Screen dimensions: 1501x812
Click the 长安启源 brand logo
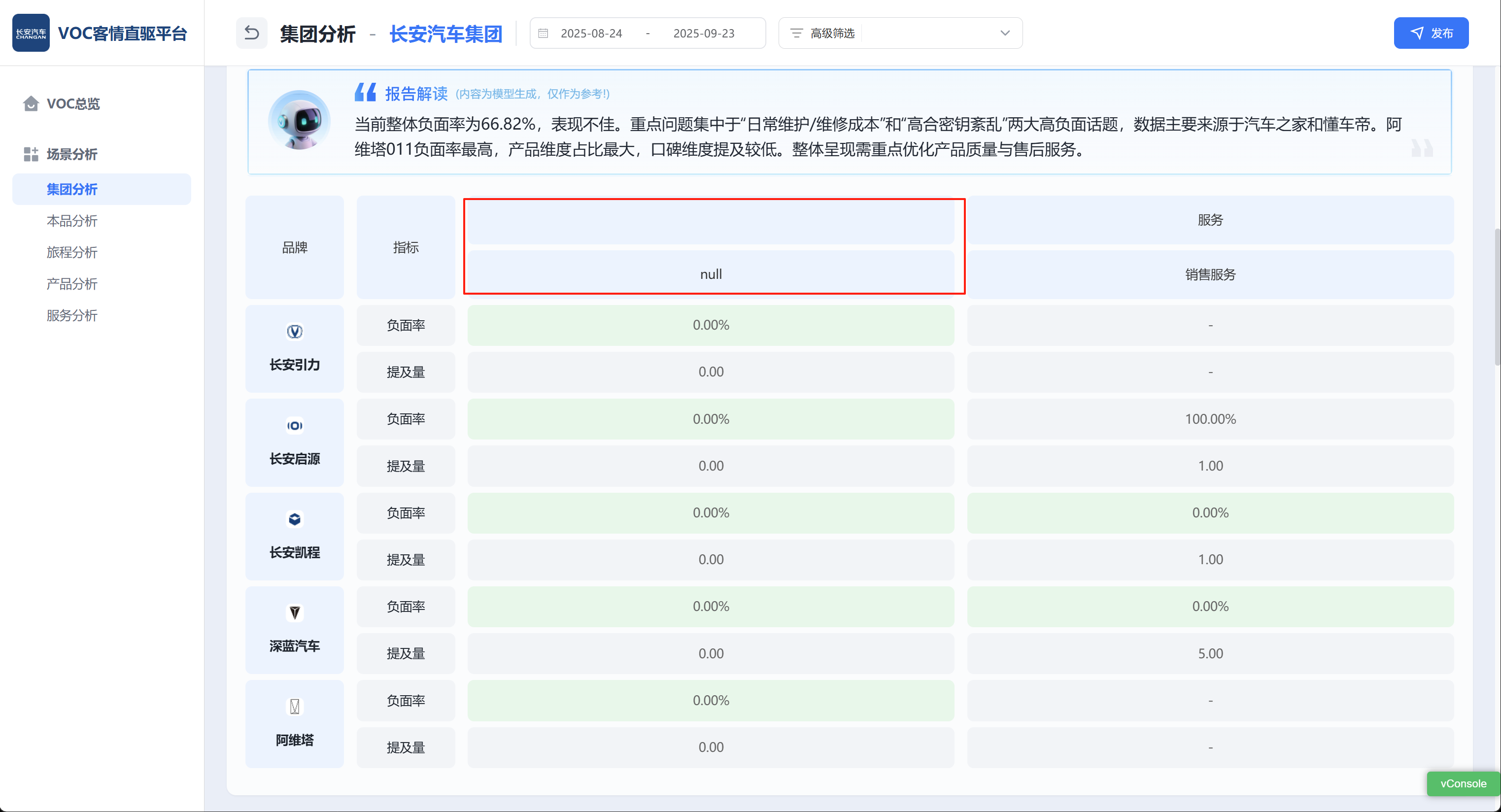click(x=294, y=425)
